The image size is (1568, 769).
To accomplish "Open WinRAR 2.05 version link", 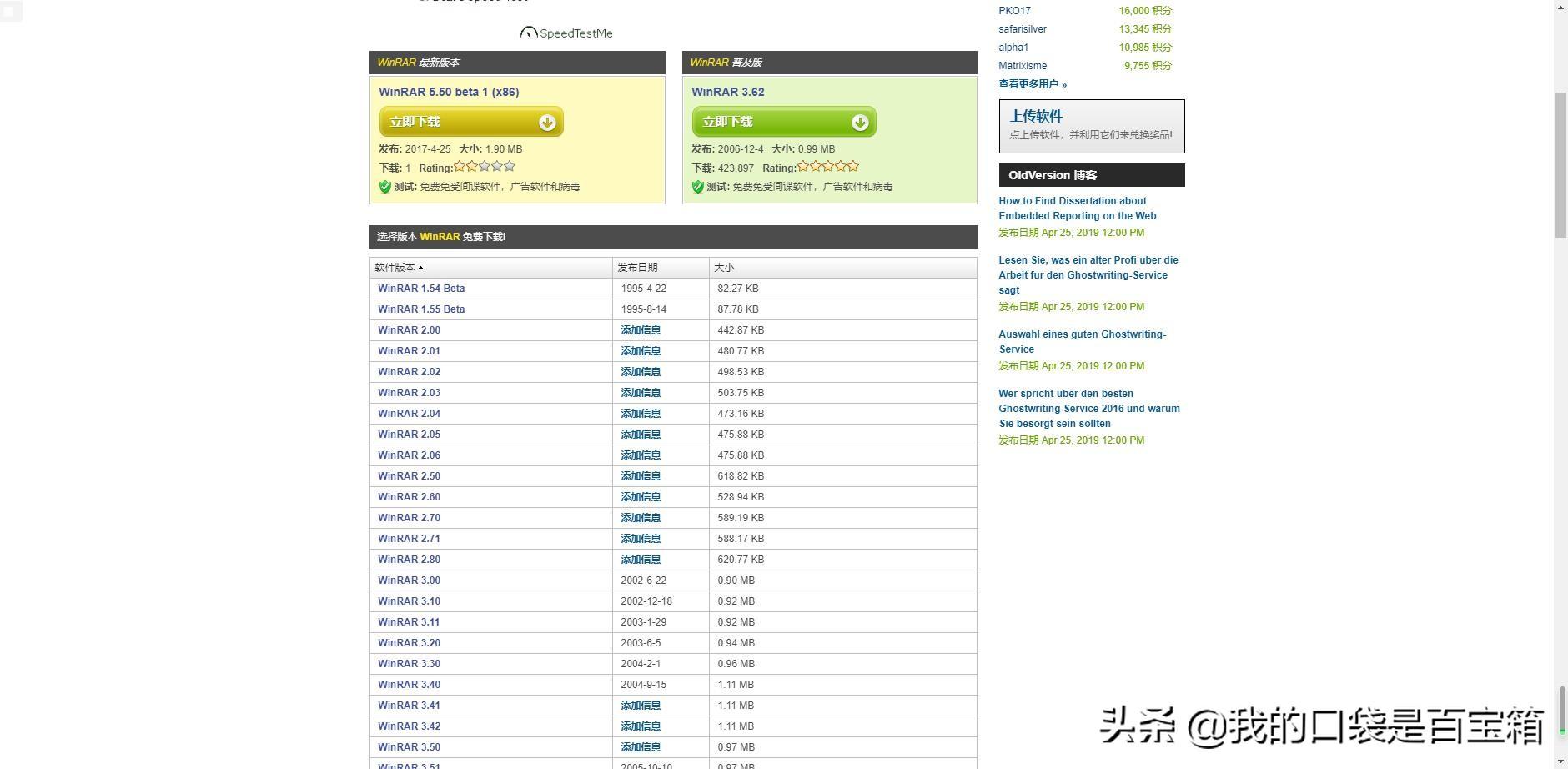I will click(409, 435).
